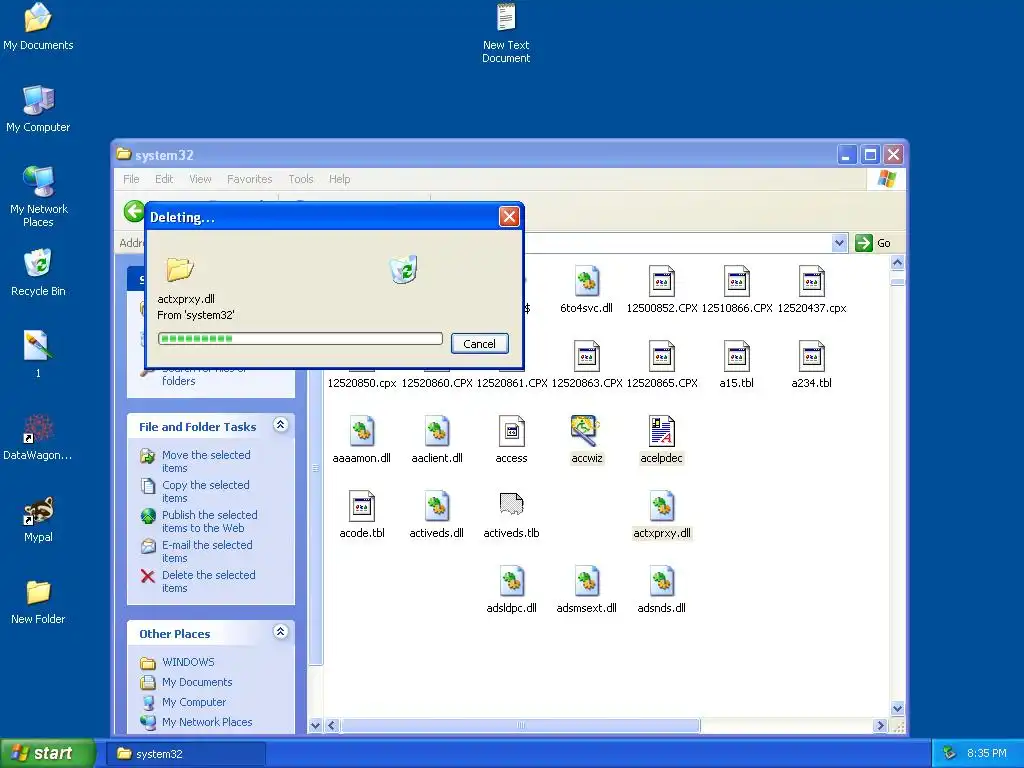The height and width of the screenshot is (768, 1024).
Task: Click the file list scroll-up arrow
Action: tap(897, 263)
